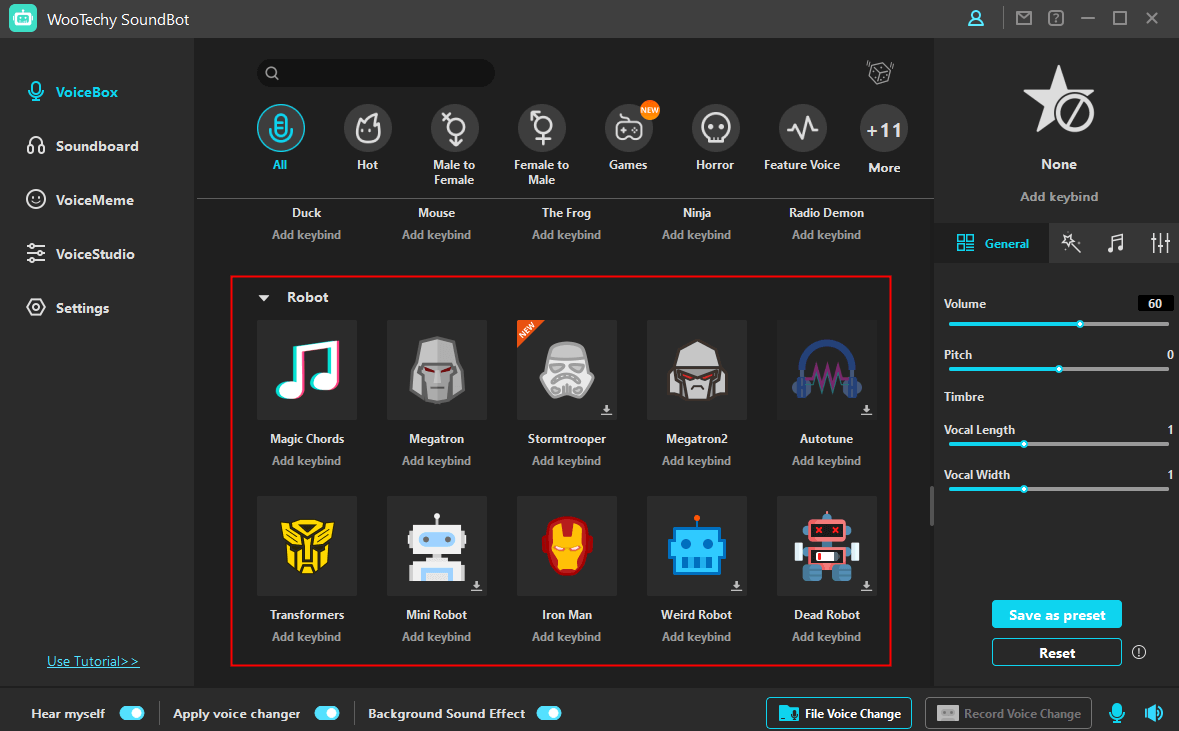Open the equalizer sliders tab
This screenshot has width=1179, height=731.
(1160, 243)
